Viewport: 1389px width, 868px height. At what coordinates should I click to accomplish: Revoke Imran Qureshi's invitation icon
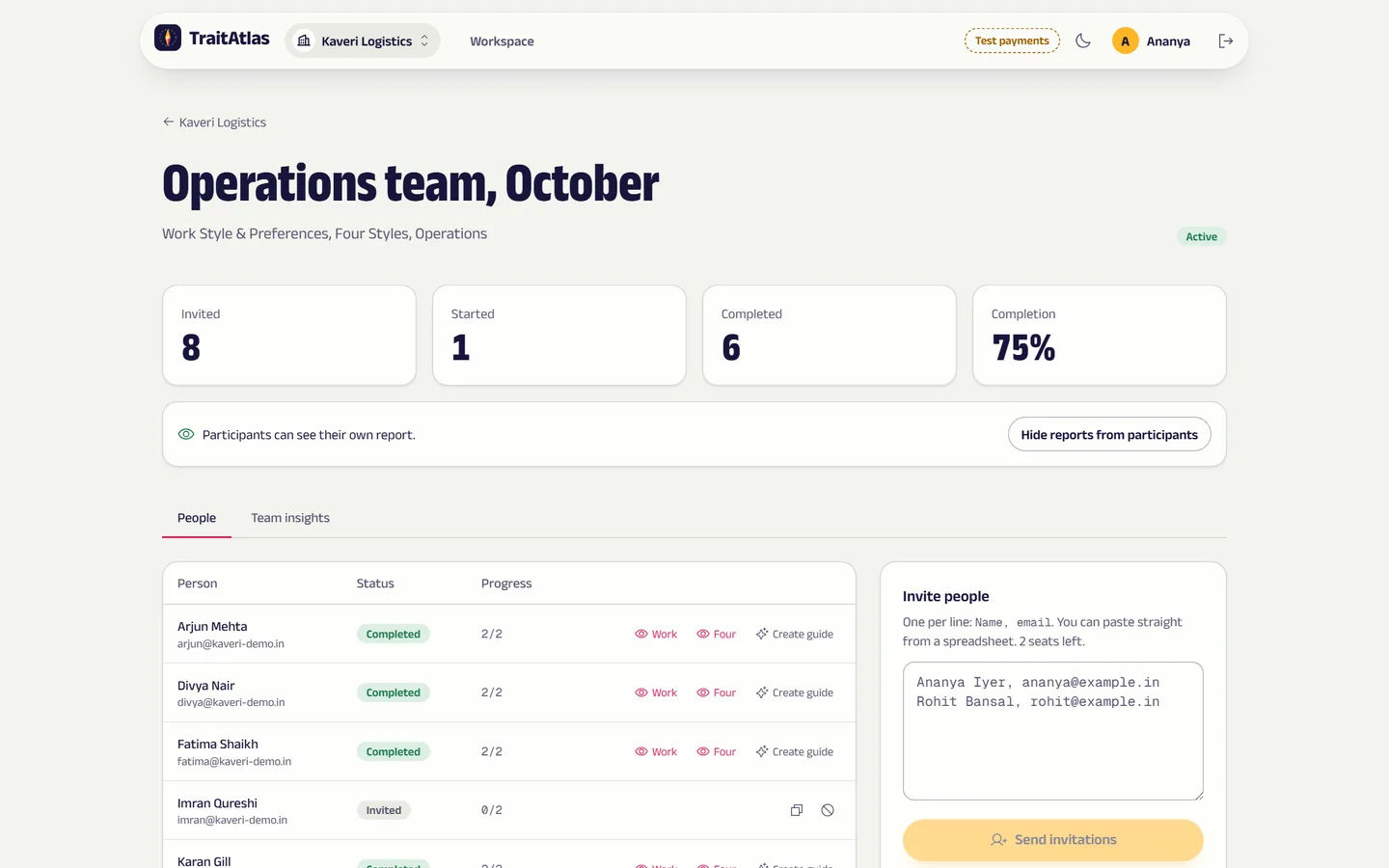click(x=828, y=810)
